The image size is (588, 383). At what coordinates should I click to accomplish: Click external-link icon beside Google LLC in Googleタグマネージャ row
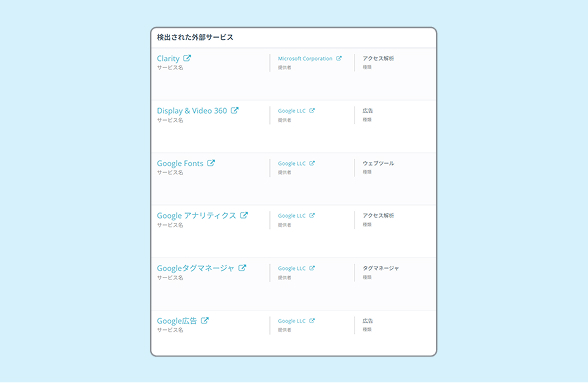click(x=312, y=268)
